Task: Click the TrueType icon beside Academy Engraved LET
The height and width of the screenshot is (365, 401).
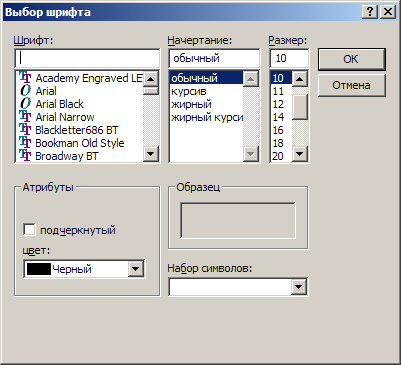Action: pyautogui.click(x=25, y=78)
